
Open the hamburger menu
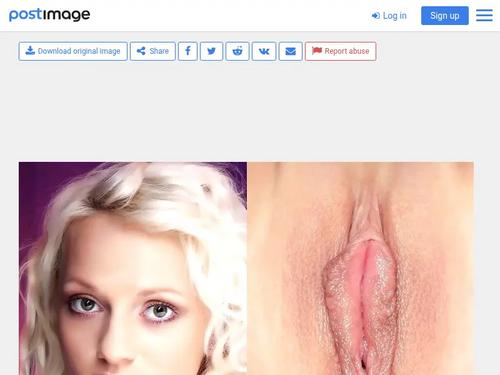[484, 15]
